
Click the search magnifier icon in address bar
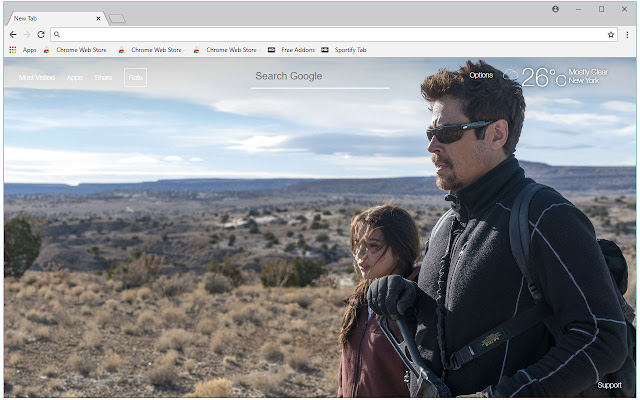tap(57, 35)
